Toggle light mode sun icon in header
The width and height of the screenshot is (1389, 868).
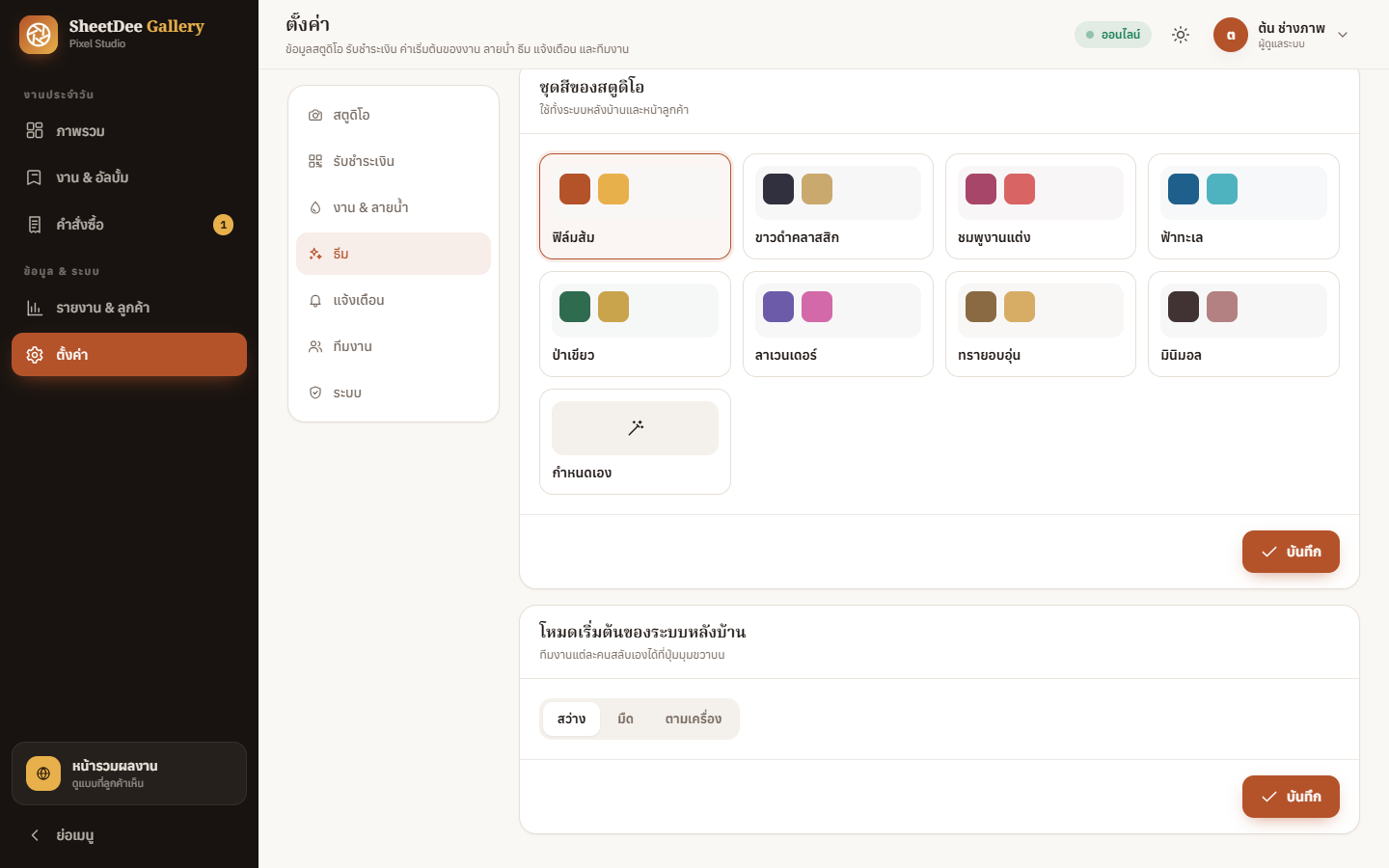click(x=1181, y=35)
